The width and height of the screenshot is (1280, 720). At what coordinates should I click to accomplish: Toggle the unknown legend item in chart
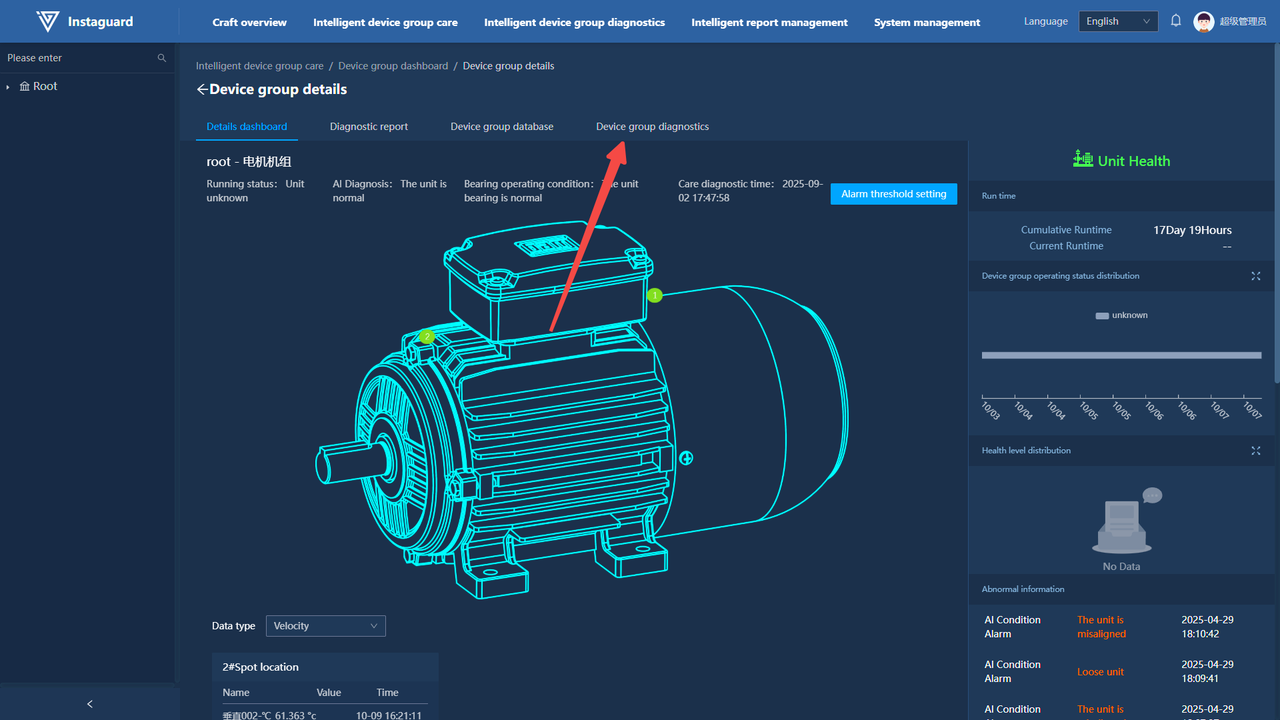click(x=1121, y=315)
